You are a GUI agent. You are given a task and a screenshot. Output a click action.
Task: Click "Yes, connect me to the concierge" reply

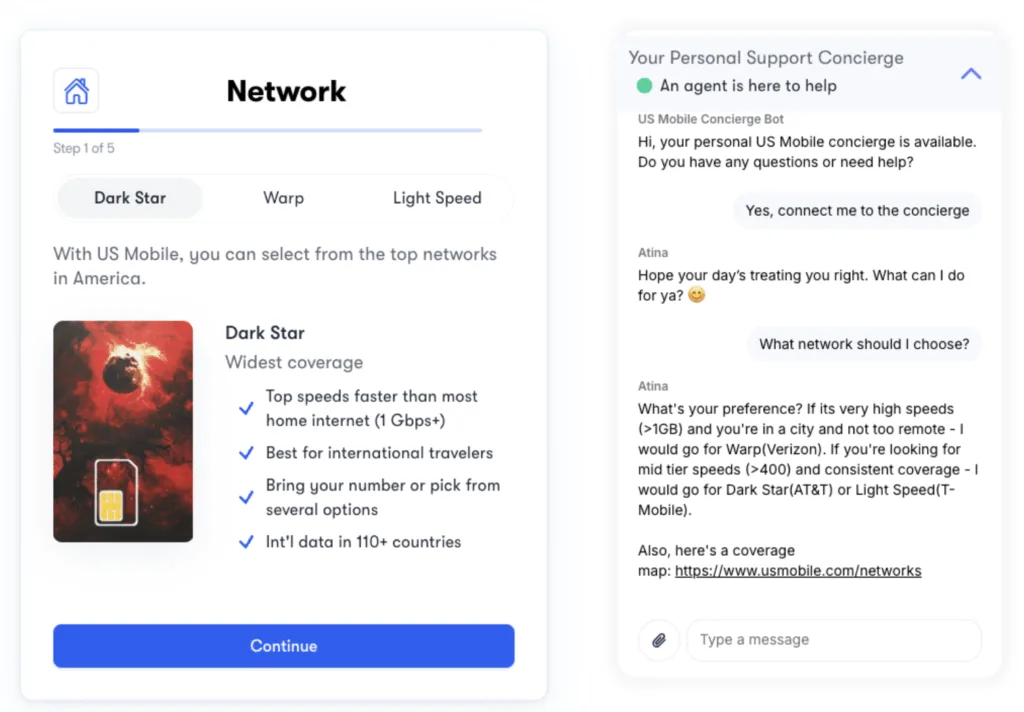[857, 210]
